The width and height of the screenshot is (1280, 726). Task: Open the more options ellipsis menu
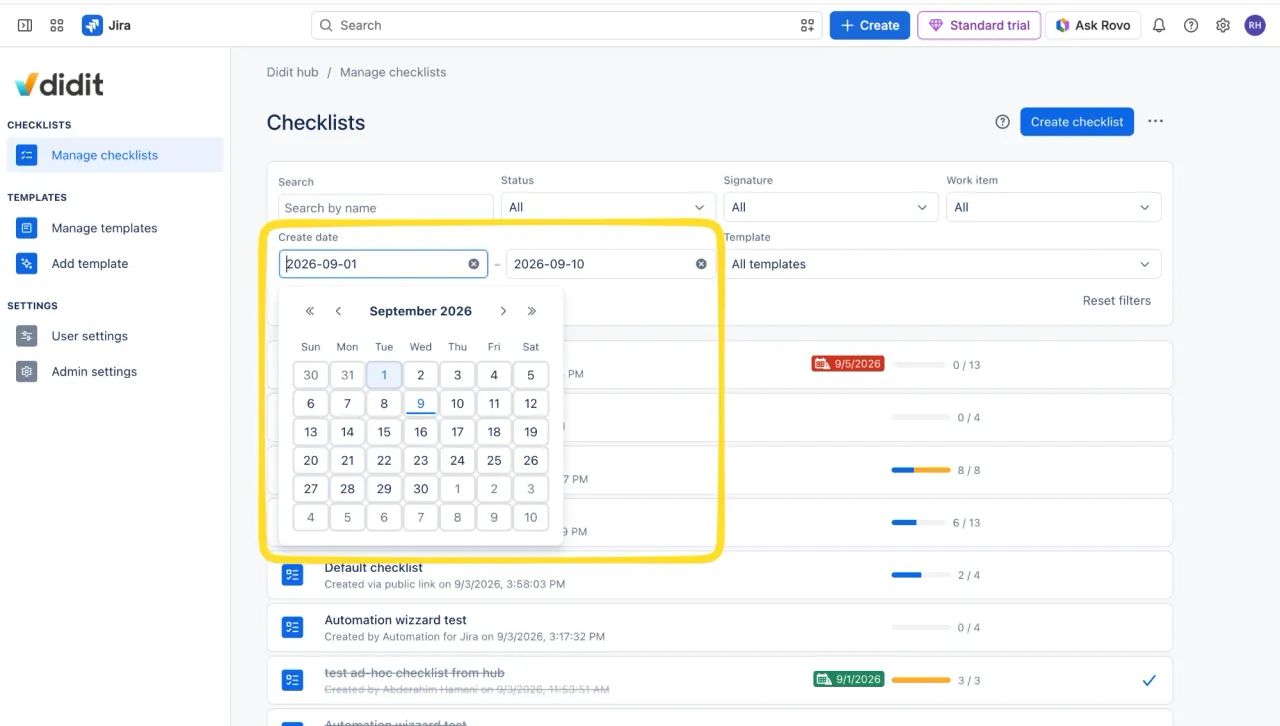(x=1155, y=122)
